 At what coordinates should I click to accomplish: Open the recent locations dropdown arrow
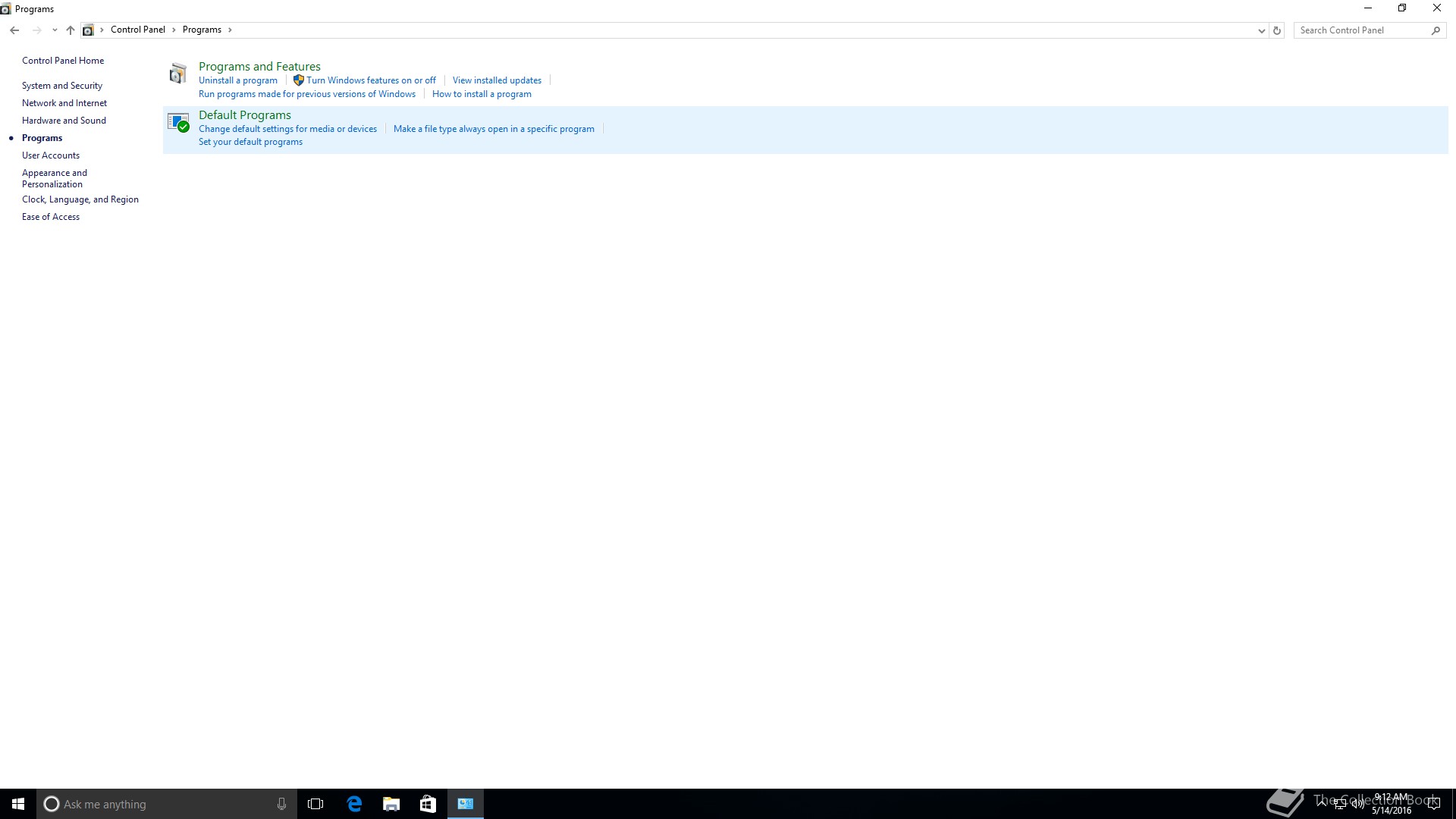coord(55,30)
